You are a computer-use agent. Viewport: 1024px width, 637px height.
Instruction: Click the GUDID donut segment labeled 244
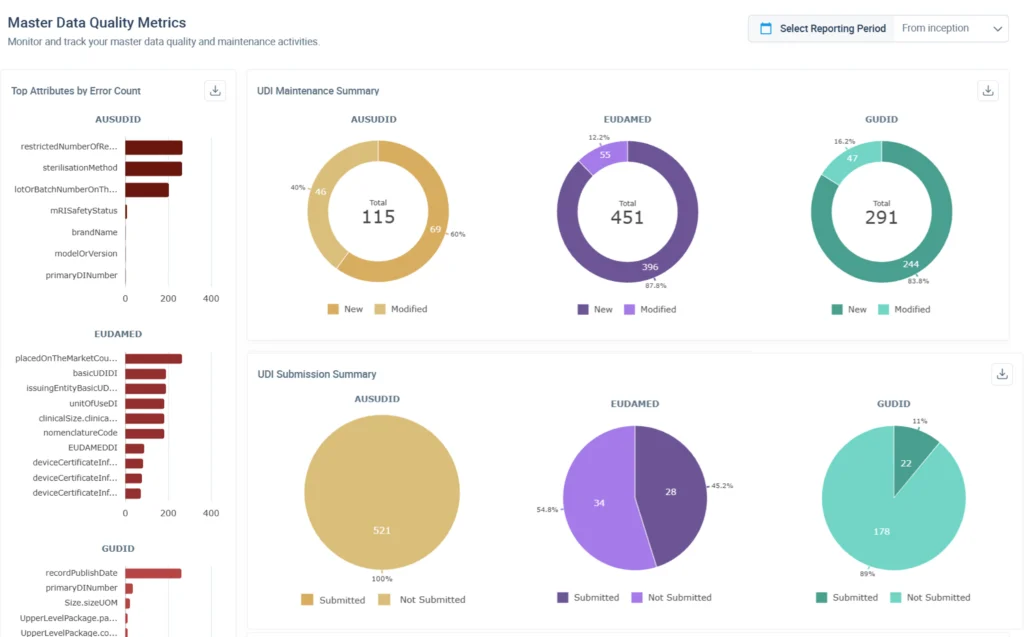pyautogui.click(x=910, y=264)
